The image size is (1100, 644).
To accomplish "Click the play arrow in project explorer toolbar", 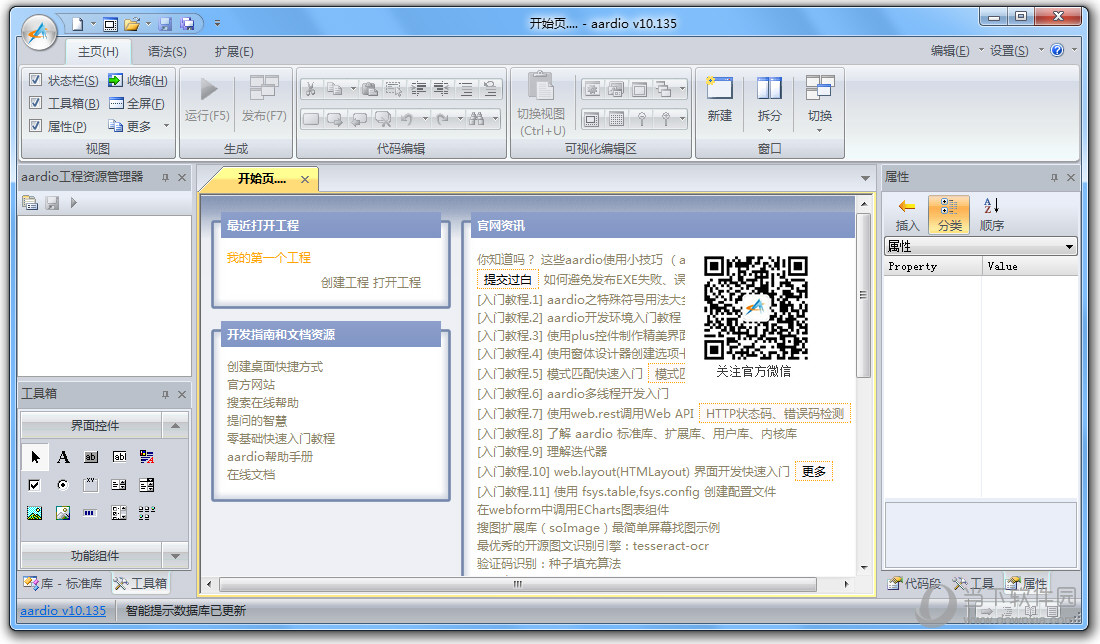I will coord(74,203).
